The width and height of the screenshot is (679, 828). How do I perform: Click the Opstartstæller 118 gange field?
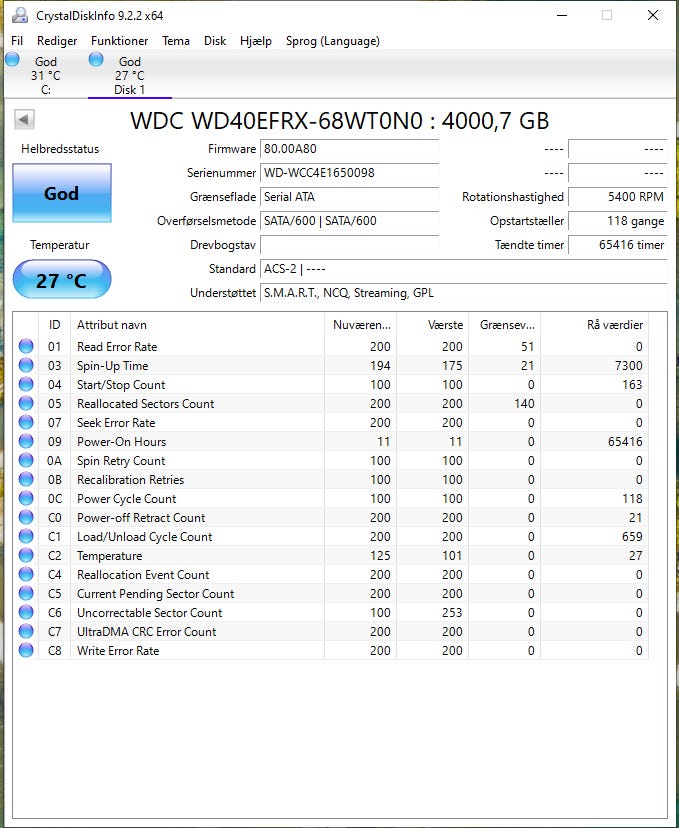[618, 221]
